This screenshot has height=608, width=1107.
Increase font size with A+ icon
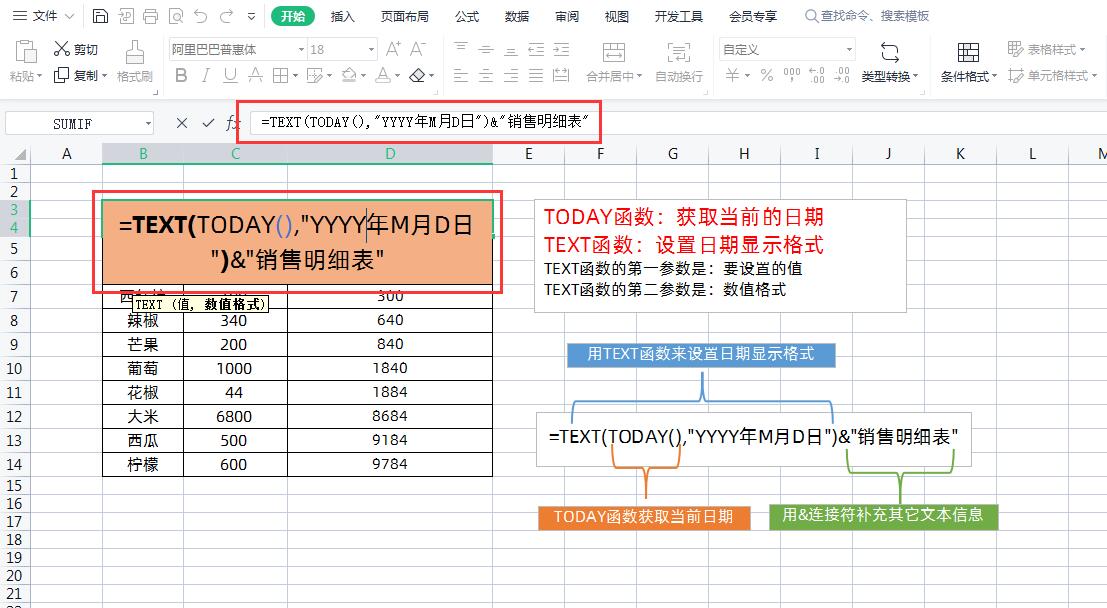393,49
